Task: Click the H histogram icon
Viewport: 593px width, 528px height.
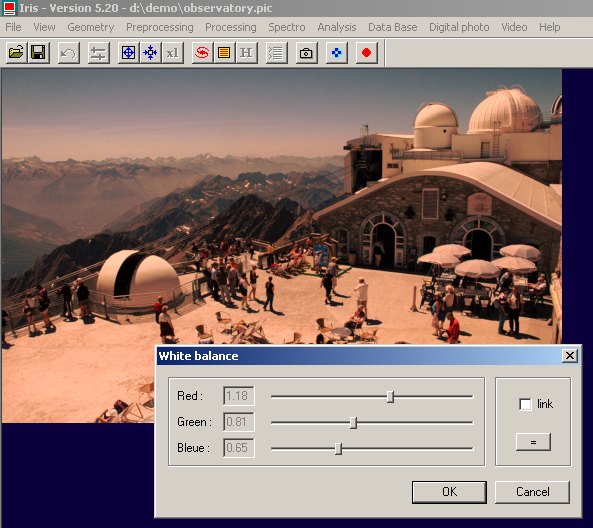Action: coord(247,53)
